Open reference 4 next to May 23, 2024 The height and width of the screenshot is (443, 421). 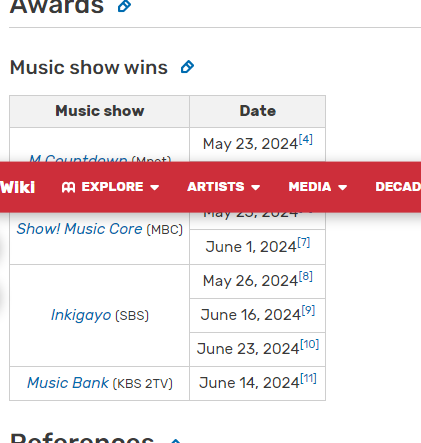click(x=306, y=139)
